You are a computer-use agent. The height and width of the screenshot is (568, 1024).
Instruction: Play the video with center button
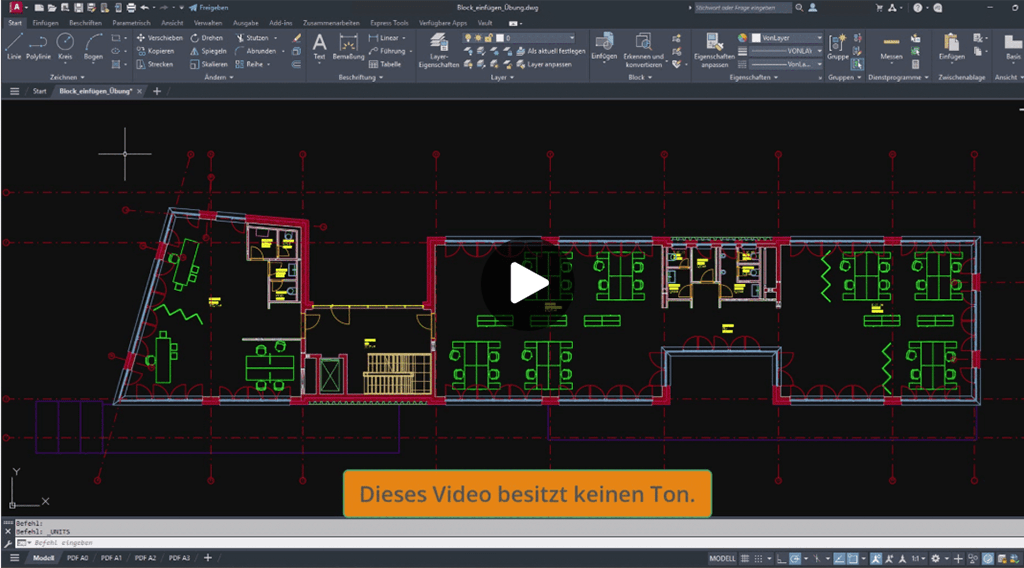[528, 283]
